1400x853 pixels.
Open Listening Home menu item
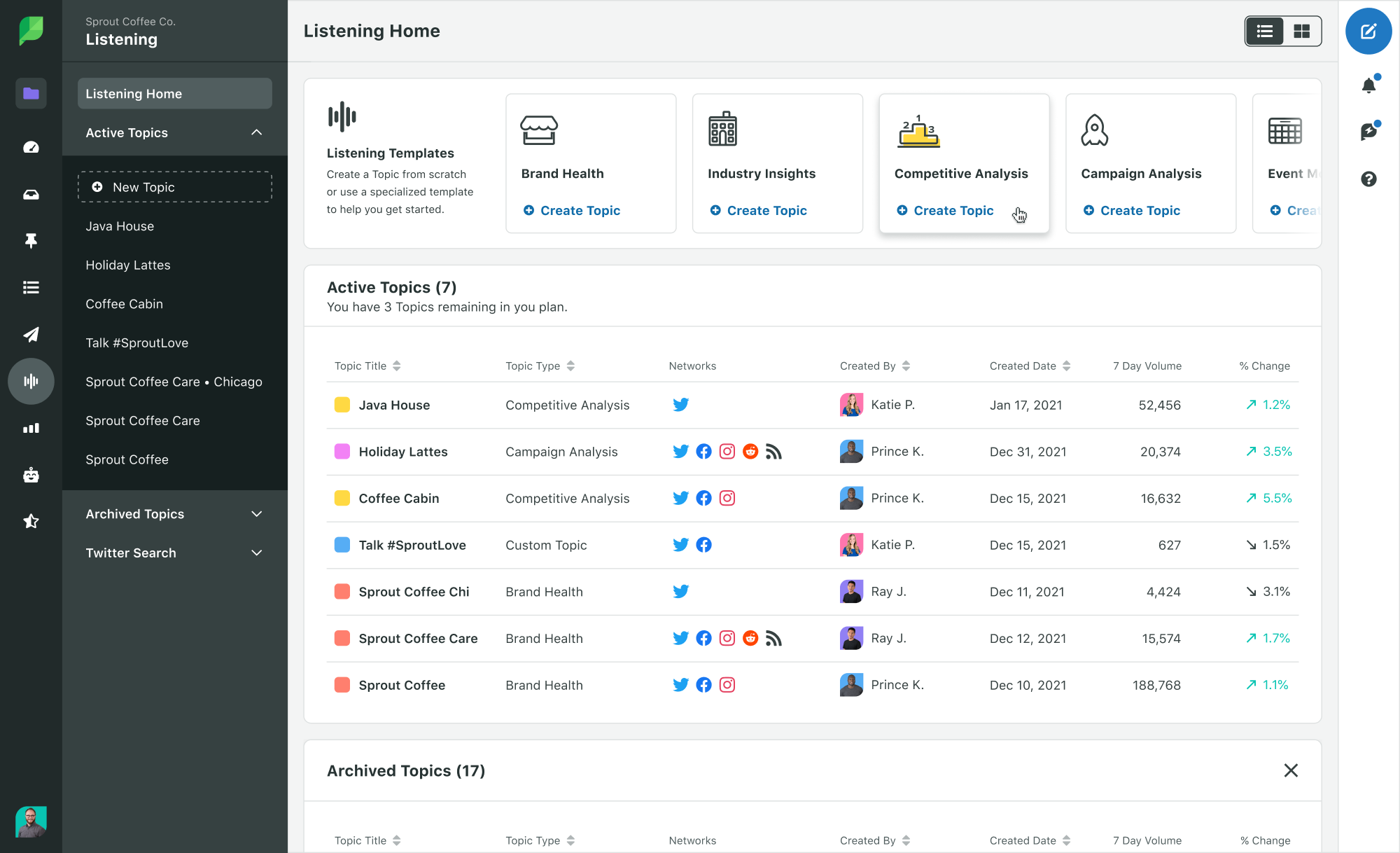tap(175, 93)
